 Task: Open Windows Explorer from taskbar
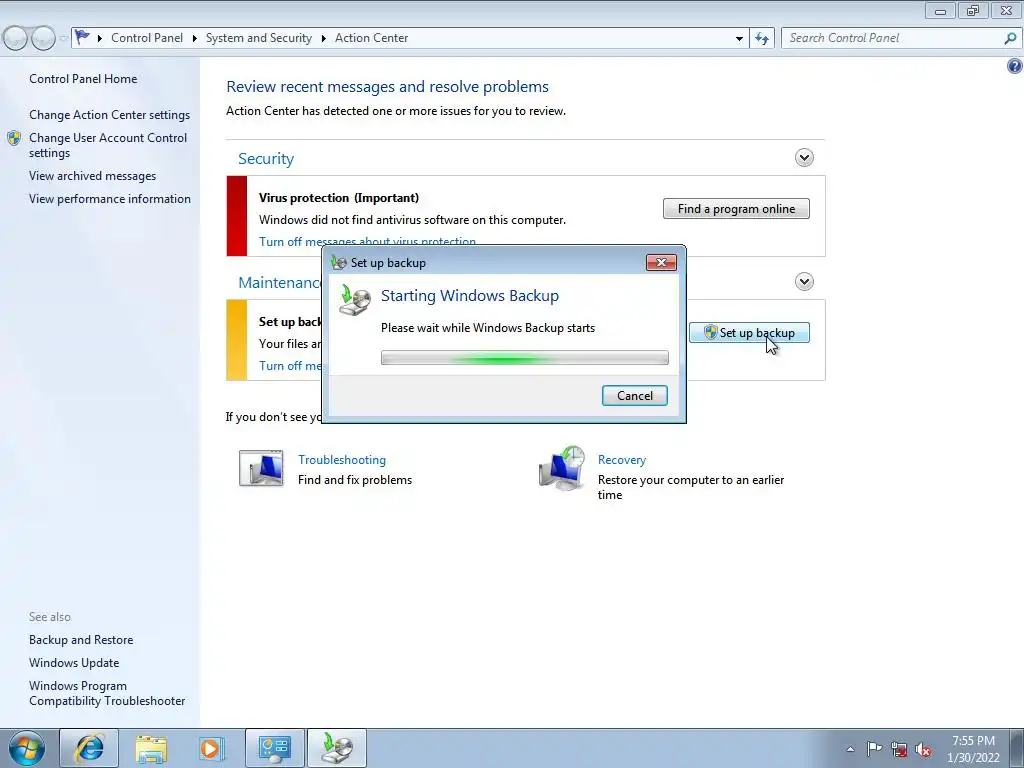point(151,748)
